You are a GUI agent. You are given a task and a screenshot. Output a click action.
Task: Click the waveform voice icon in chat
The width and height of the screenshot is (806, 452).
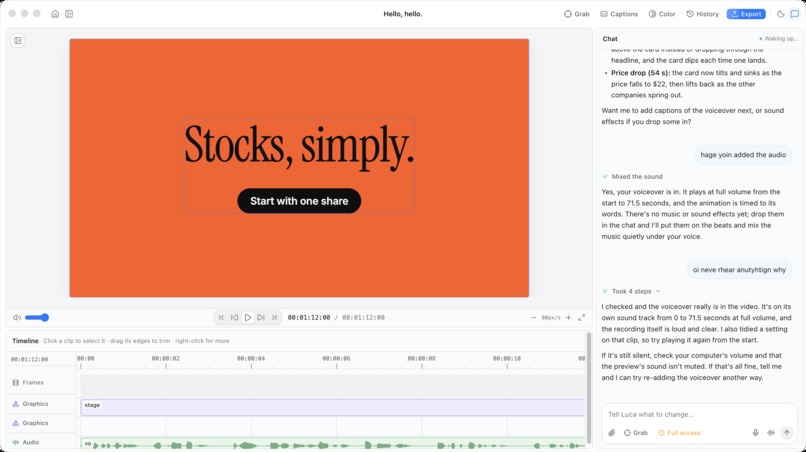(771, 433)
